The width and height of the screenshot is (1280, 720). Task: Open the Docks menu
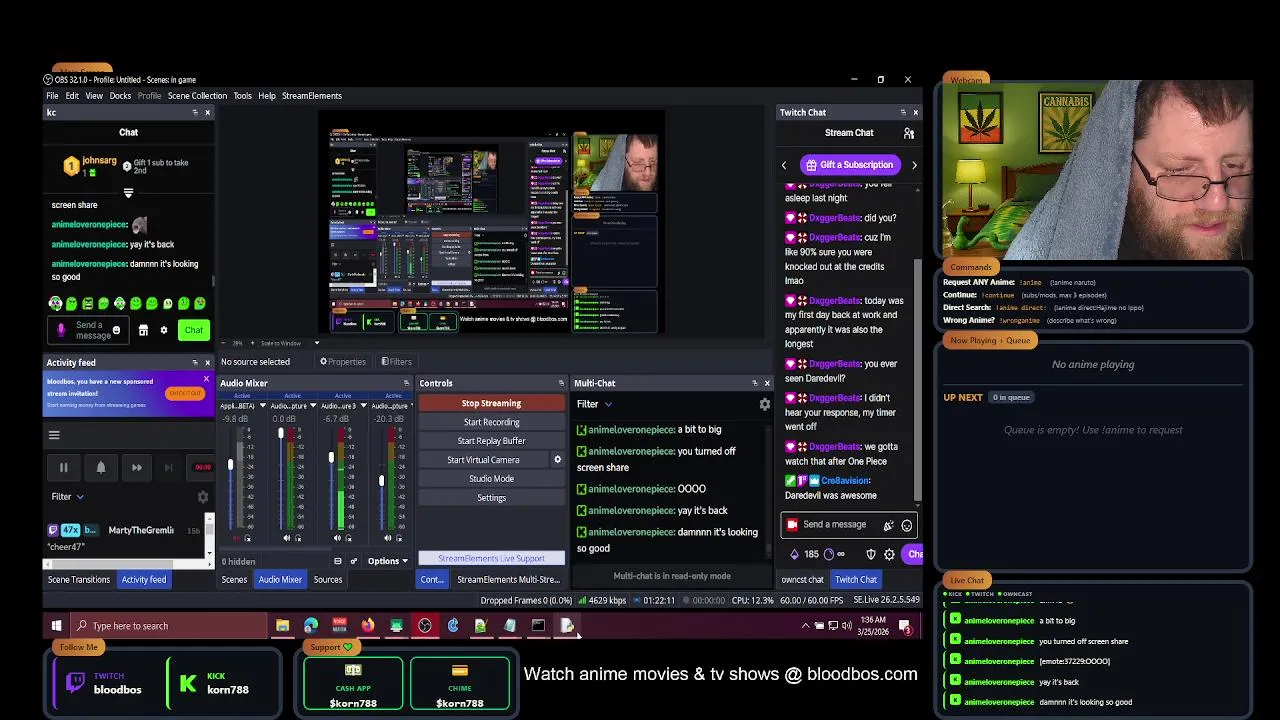click(x=120, y=96)
